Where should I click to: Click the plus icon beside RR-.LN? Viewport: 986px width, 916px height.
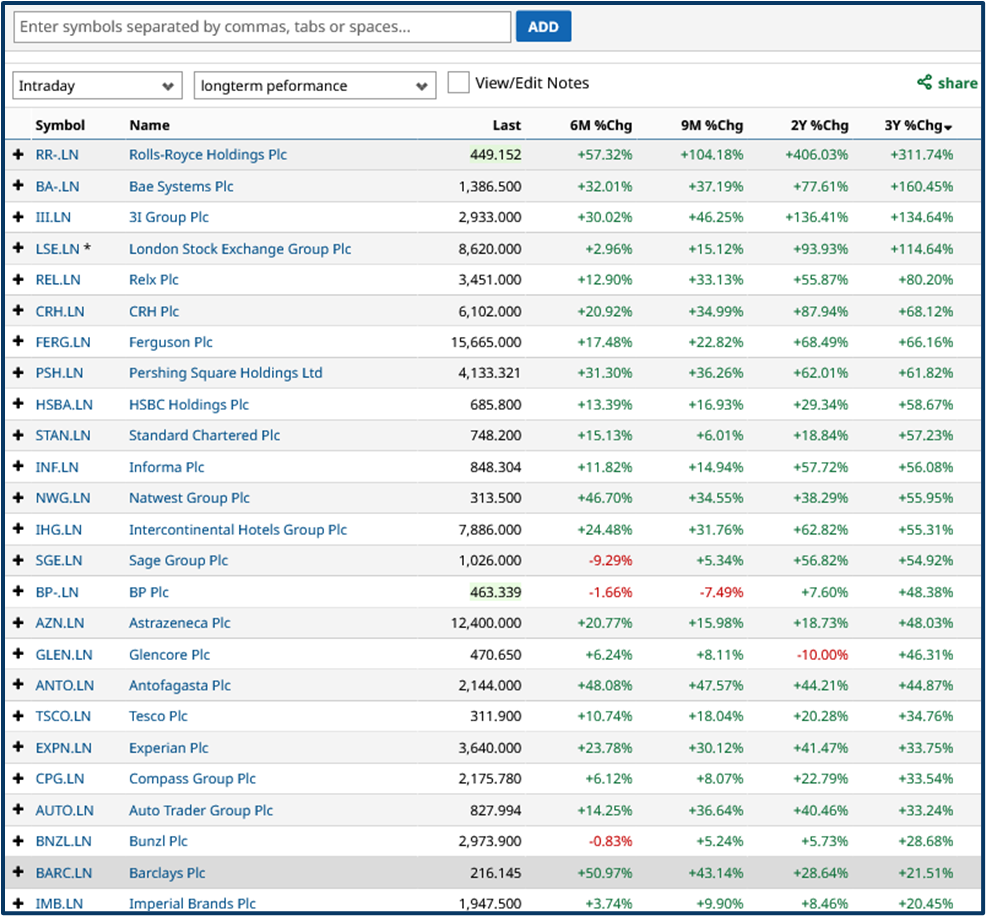(19, 155)
